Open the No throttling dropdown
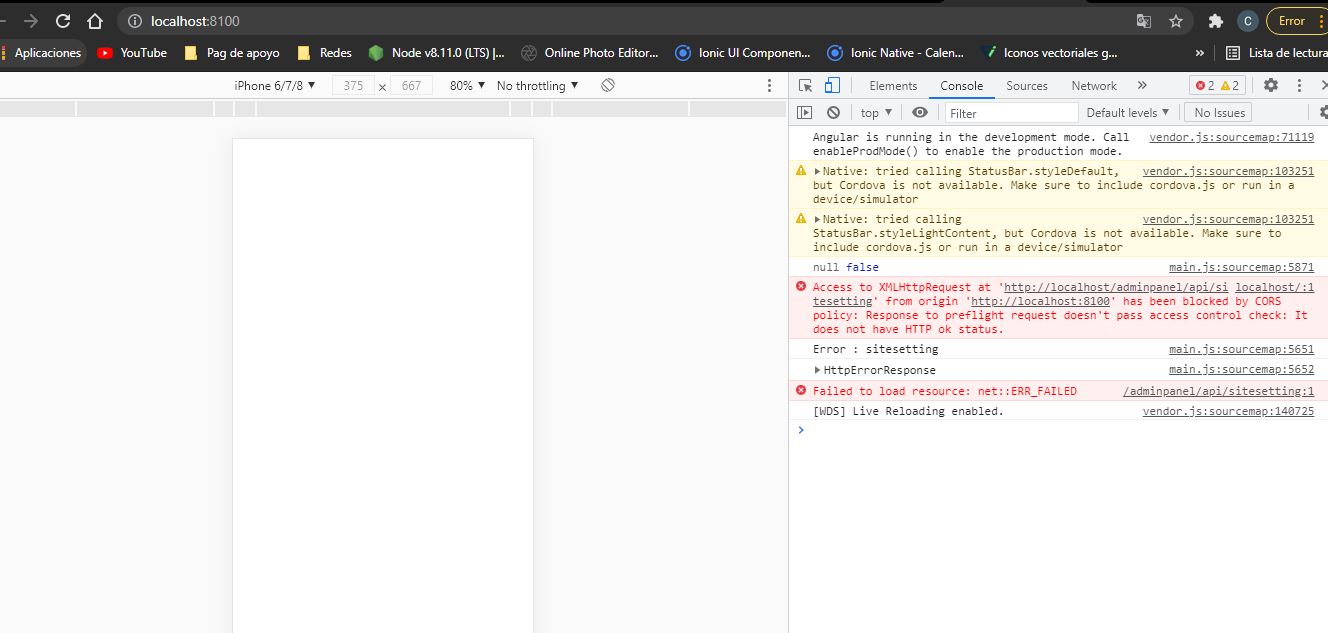This screenshot has width=1328, height=633. [537, 86]
